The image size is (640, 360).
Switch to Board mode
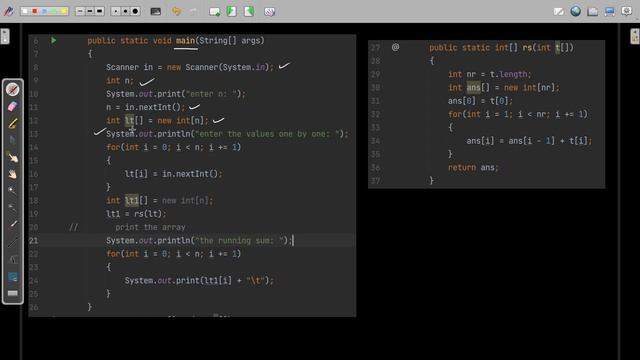558,11
